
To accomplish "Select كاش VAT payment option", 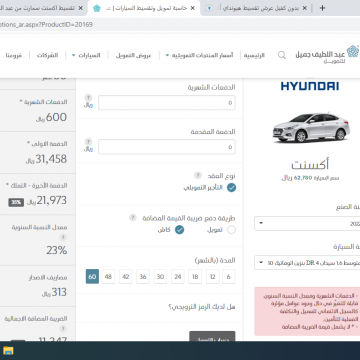I will pyautogui.click(x=180, y=230).
